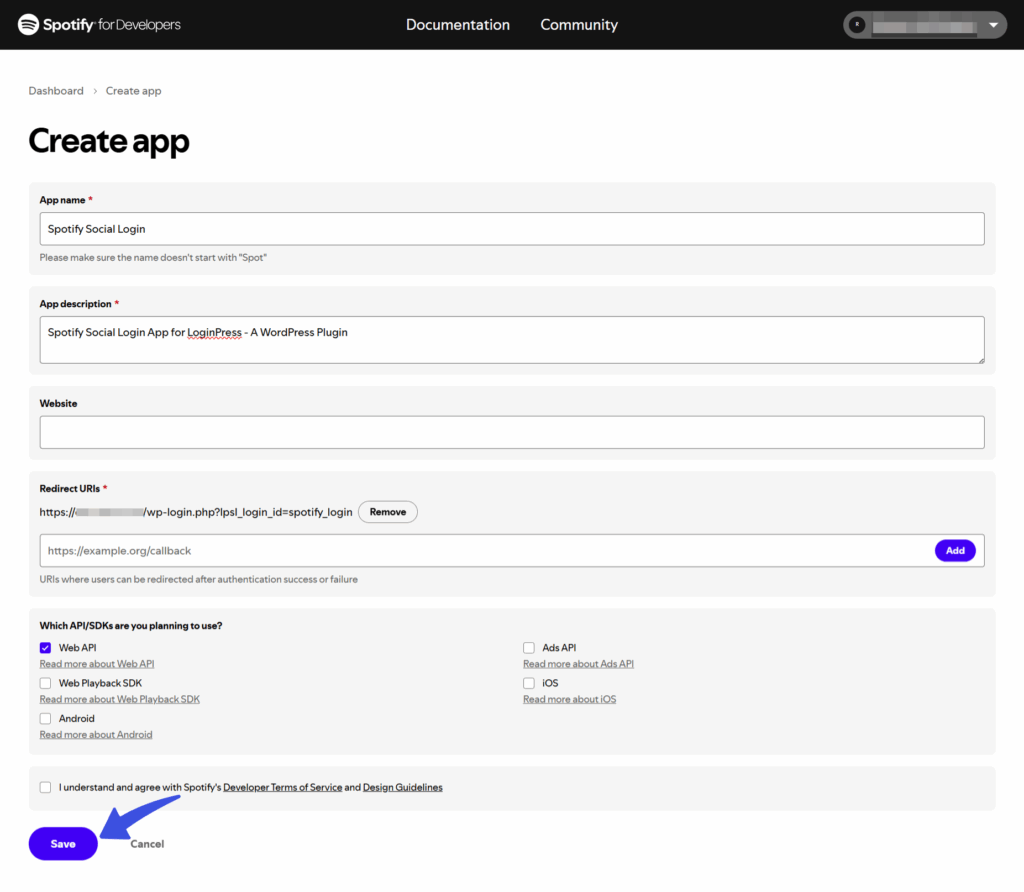Image resolution: width=1024 pixels, height=892 pixels.
Task: Enable the Web Playback SDK checkbox
Action: [45, 683]
